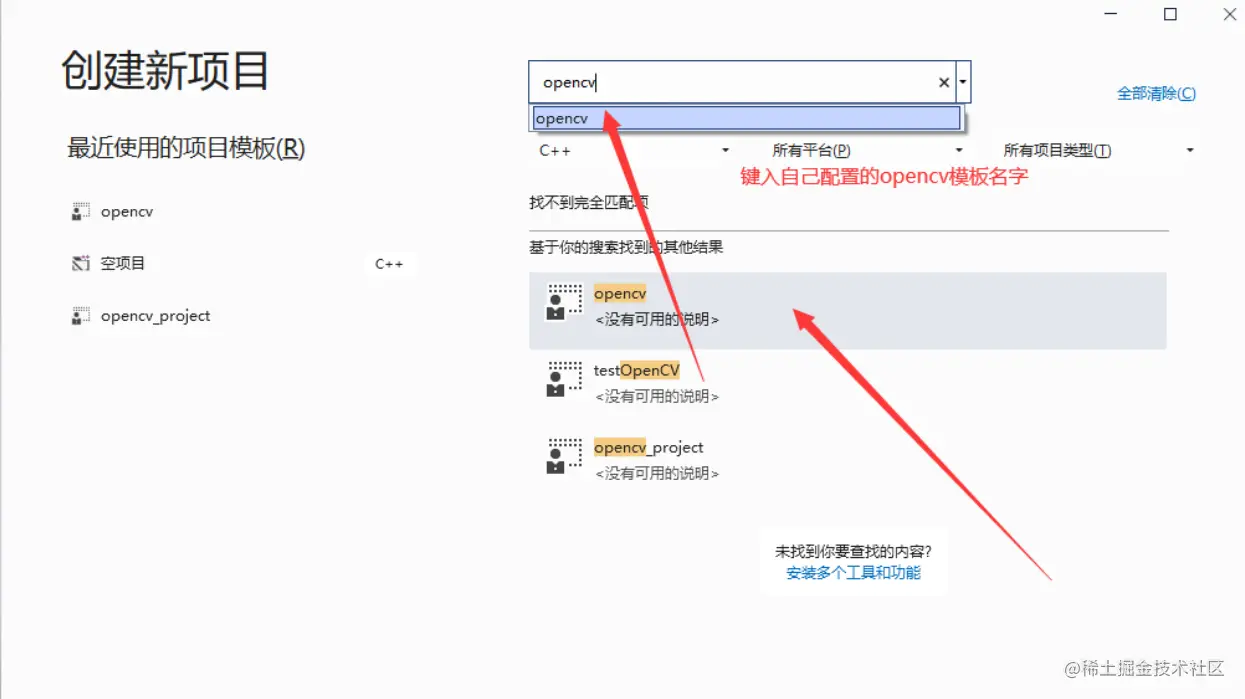1245x699 pixels.
Task: Click the opencv_project icon in recent templates
Action: point(81,316)
